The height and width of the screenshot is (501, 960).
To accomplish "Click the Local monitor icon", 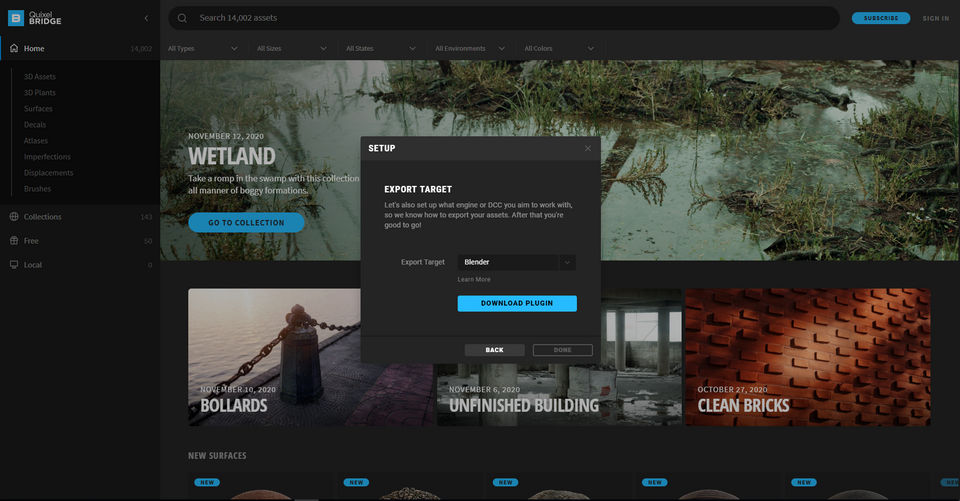I will point(14,265).
